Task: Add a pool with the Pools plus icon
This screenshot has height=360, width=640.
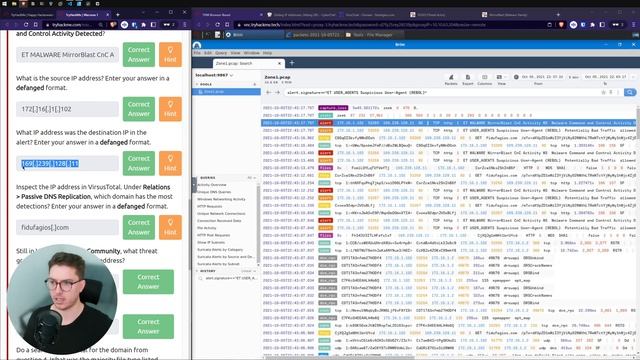Action: click(255, 84)
